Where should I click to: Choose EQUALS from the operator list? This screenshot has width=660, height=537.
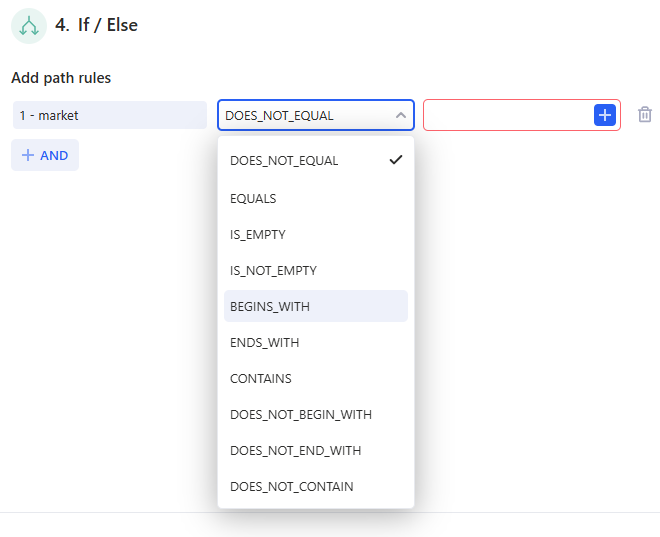[254, 198]
